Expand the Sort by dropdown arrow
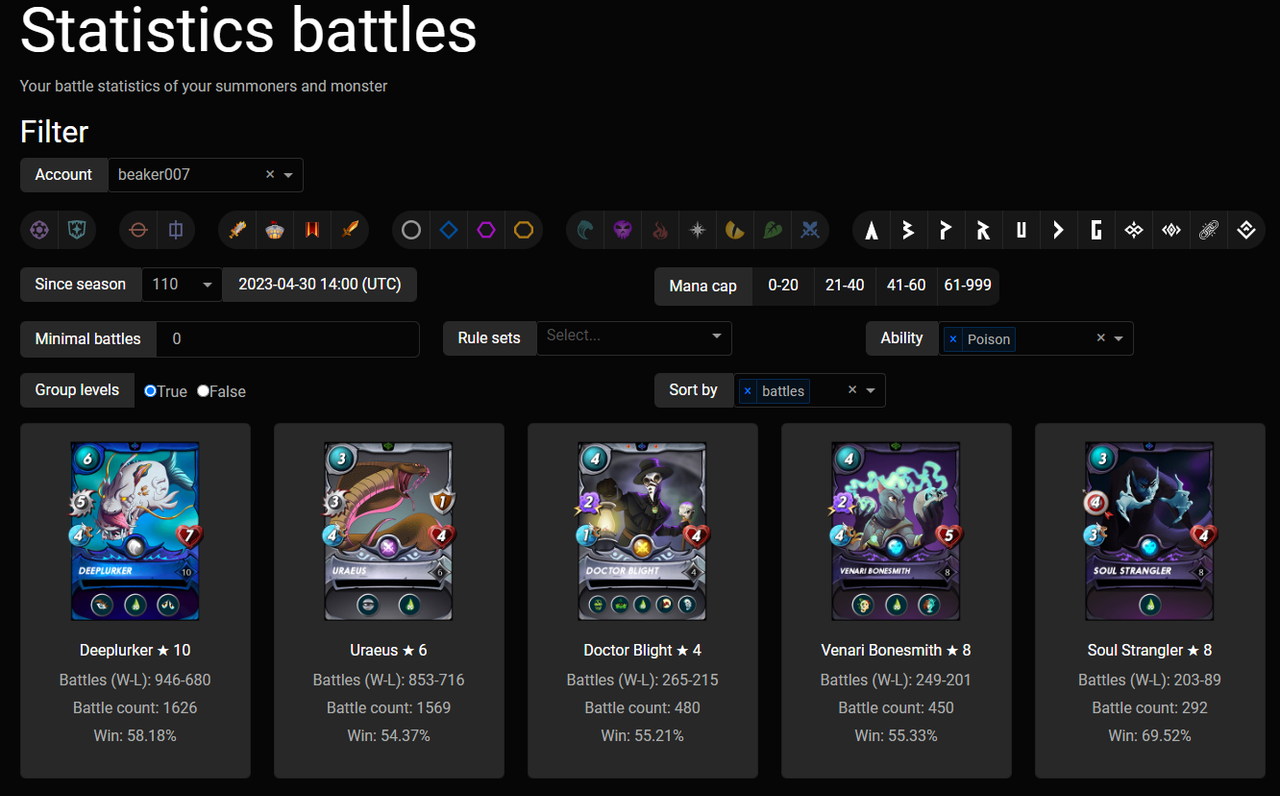1280x796 pixels. click(870, 391)
